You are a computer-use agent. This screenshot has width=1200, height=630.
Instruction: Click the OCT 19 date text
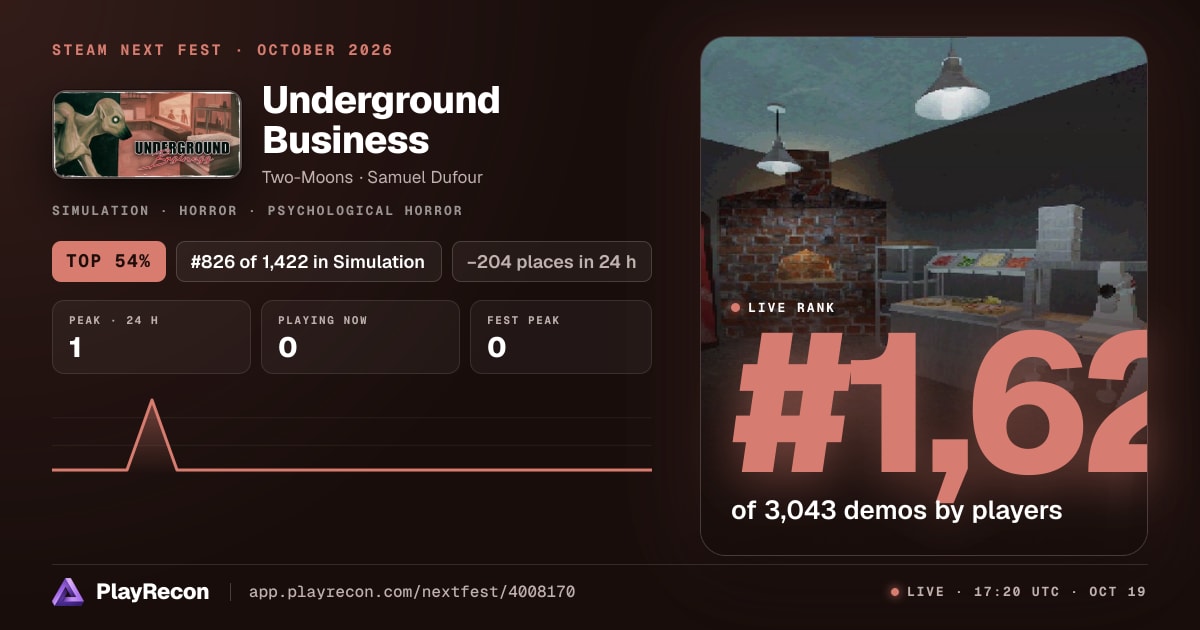pos(1118,592)
